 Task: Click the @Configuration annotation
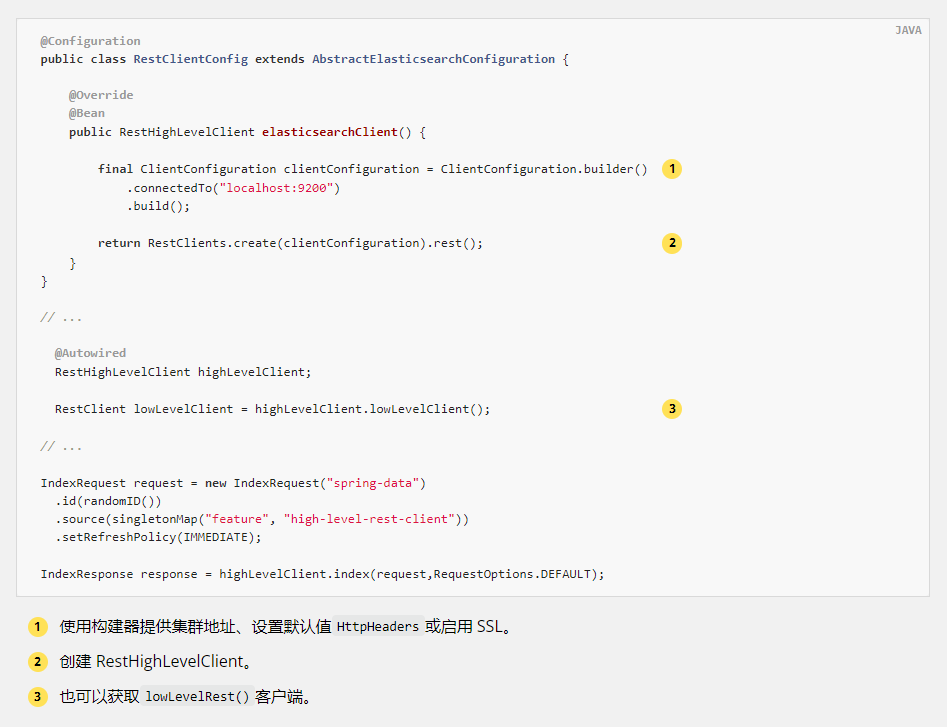[91, 41]
